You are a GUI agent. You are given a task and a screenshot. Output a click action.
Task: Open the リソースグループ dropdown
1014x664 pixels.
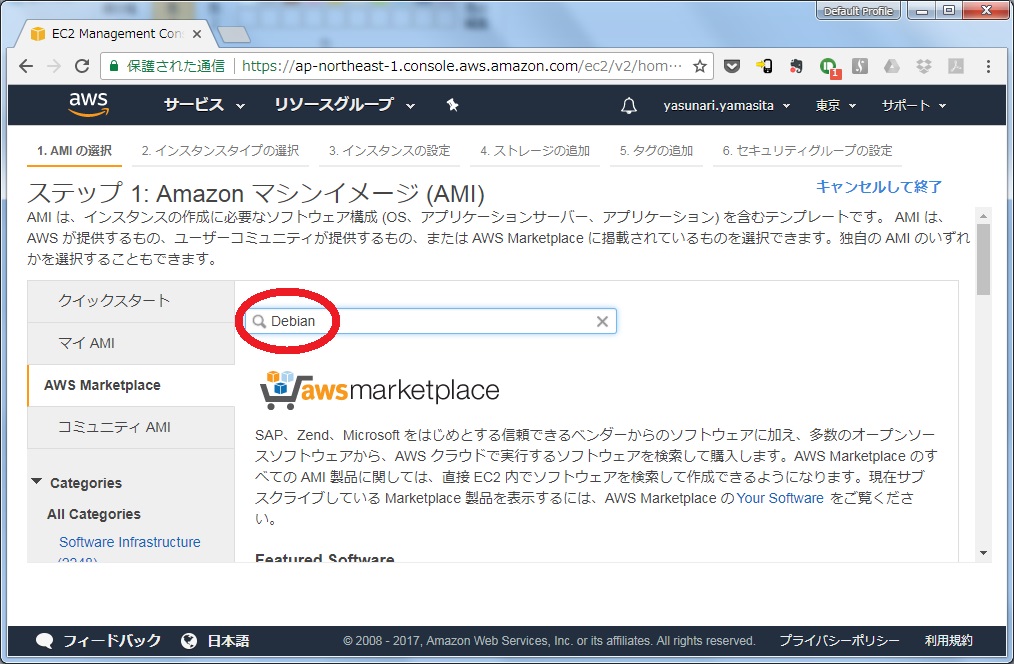[345, 105]
